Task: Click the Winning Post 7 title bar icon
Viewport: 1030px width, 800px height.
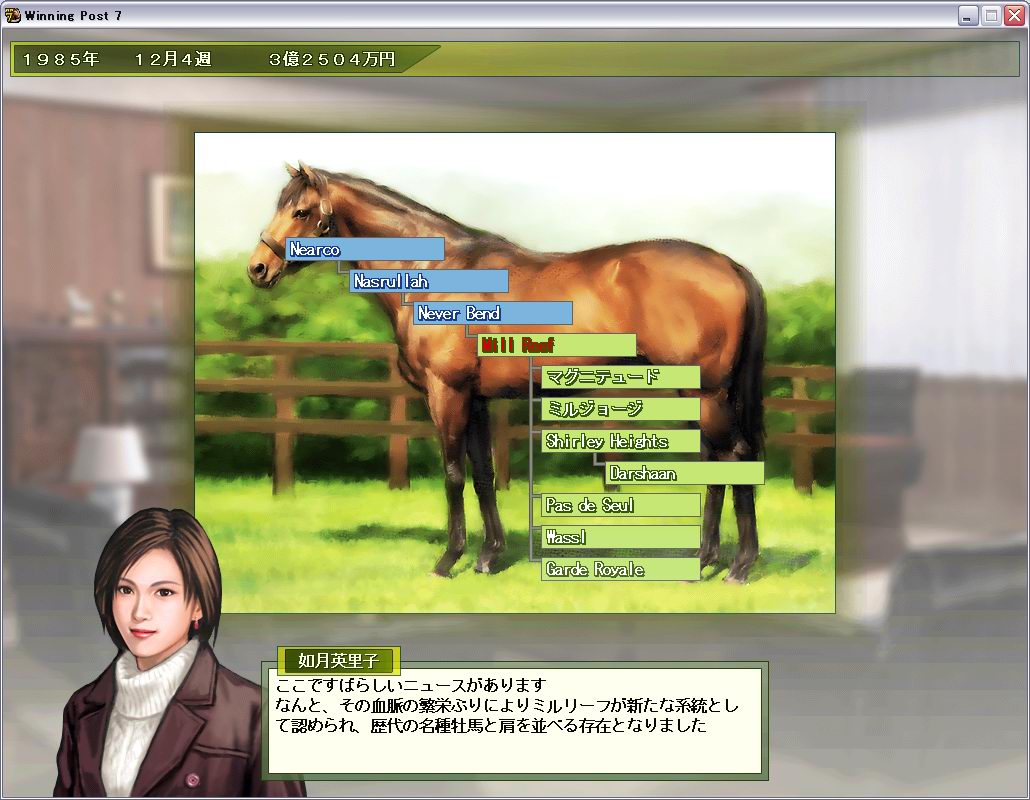Action: click(x=12, y=15)
